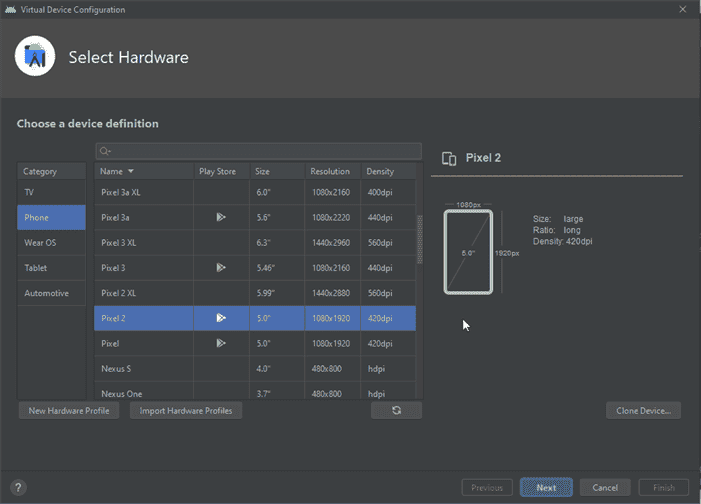
Task: Select the Pixel 3a XL device row
Action: pyautogui.click(x=255, y=192)
